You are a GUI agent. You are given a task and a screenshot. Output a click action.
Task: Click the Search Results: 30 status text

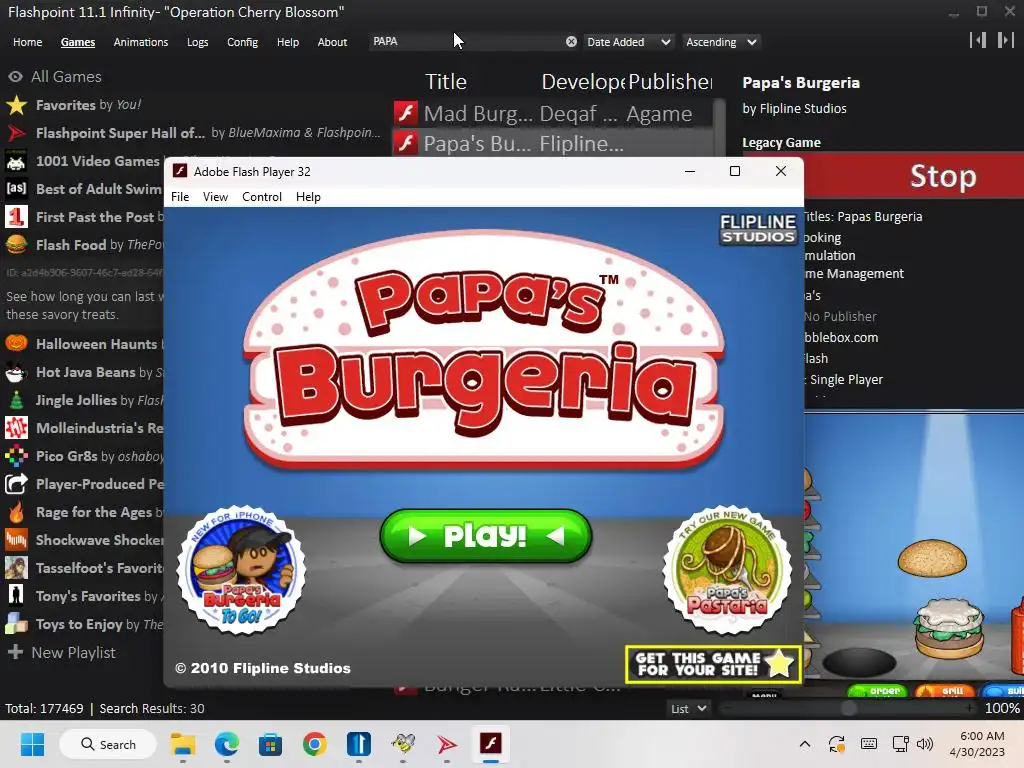coord(152,709)
